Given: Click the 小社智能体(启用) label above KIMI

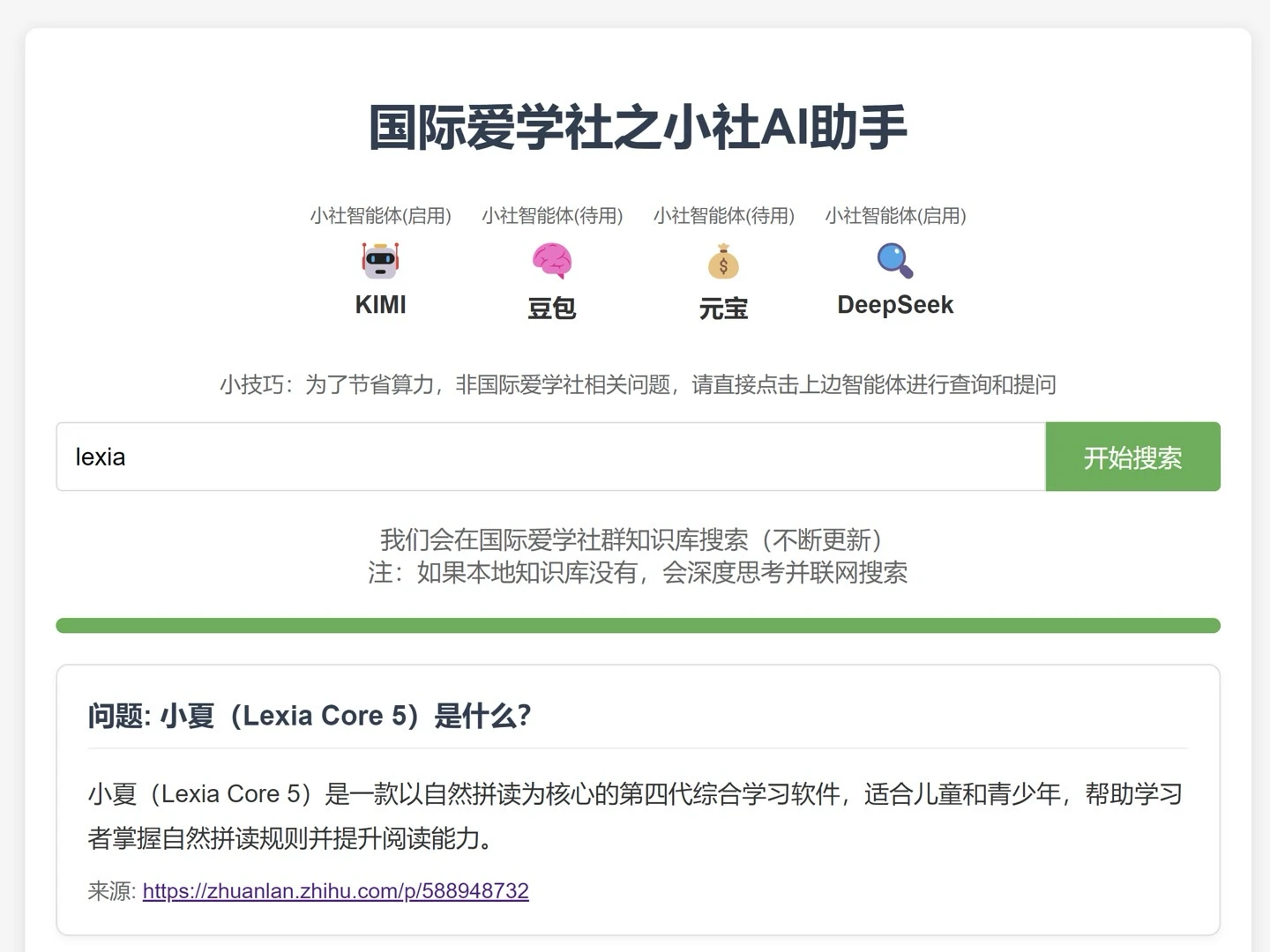Looking at the screenshot, I should coord(380,216).
